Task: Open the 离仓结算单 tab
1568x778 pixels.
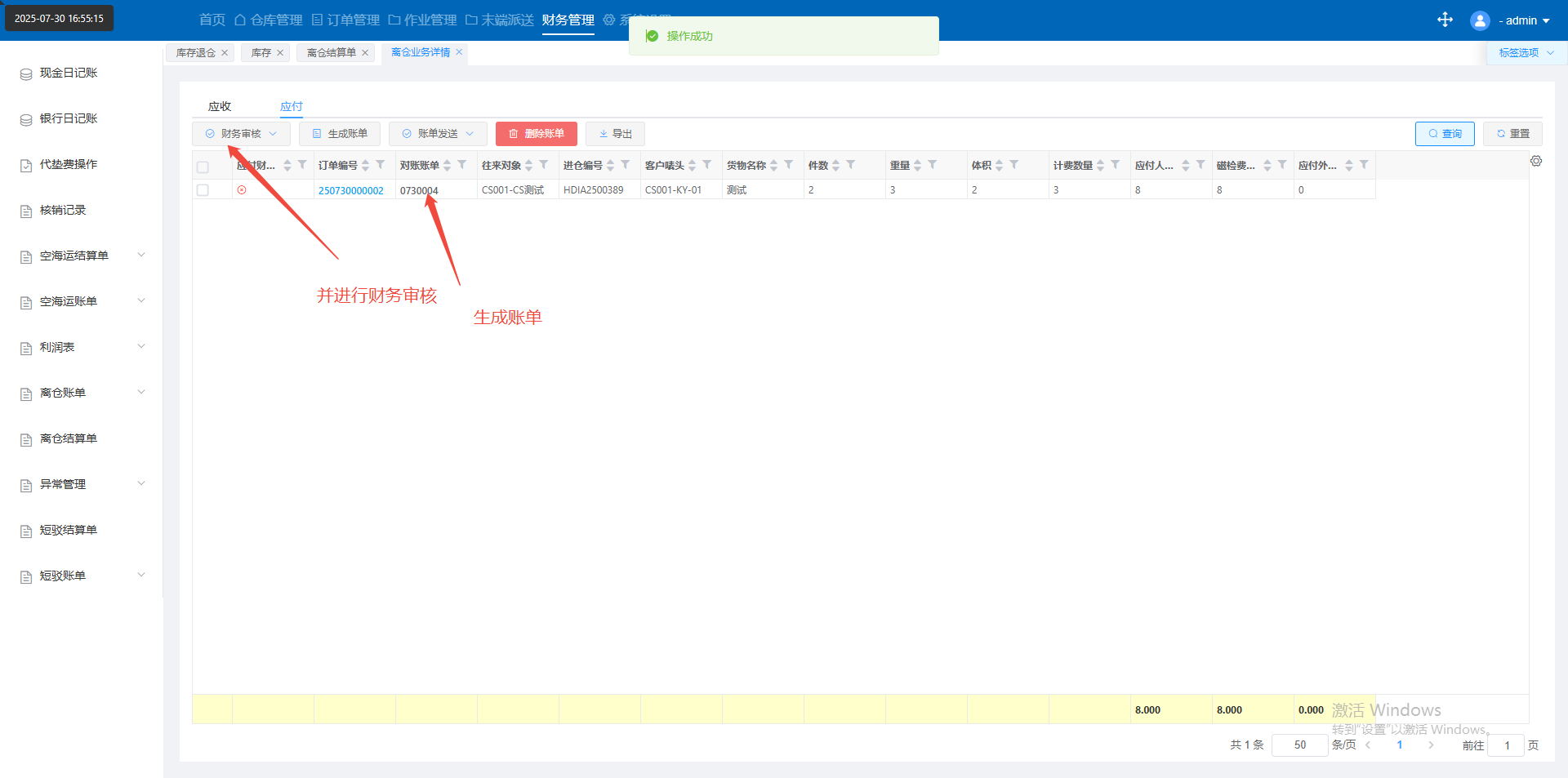Action: point(331,53)
